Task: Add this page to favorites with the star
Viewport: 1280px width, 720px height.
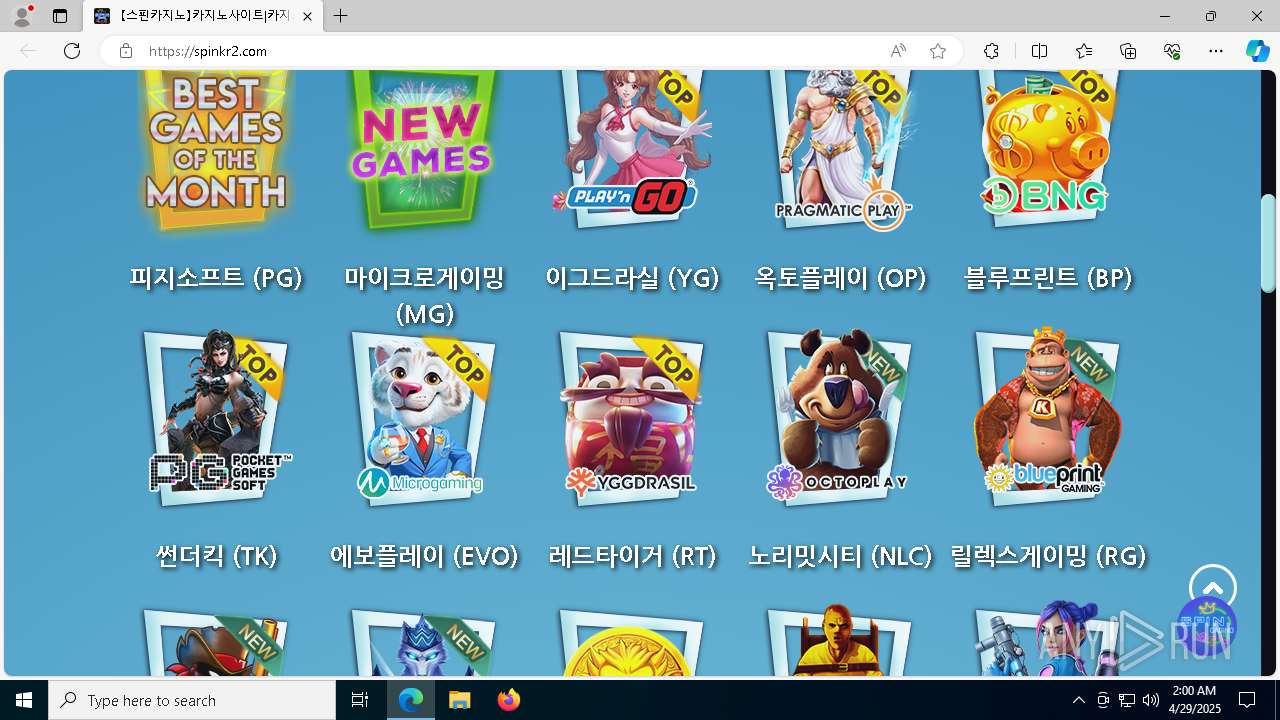Action: [x=938, y=51]
